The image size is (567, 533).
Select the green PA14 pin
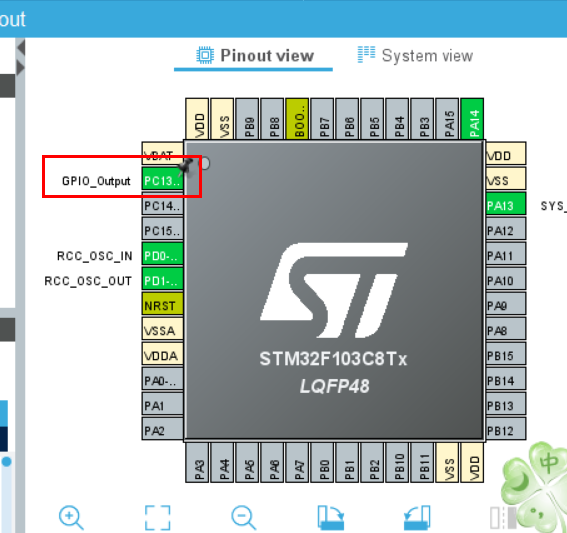click(x=472, y=119)
